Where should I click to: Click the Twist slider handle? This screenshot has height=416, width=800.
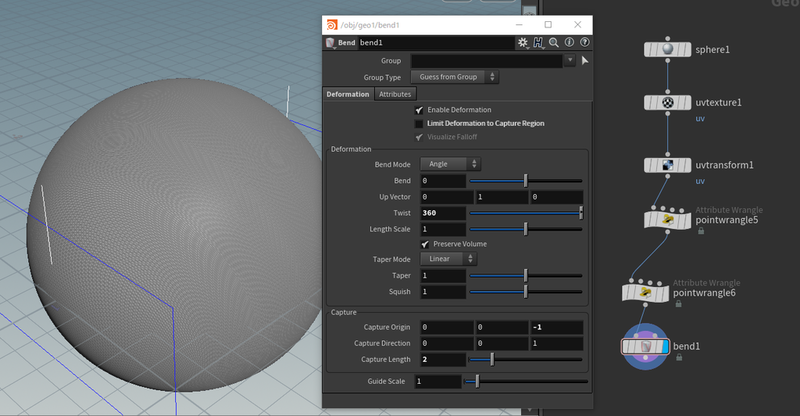(581, 213)
